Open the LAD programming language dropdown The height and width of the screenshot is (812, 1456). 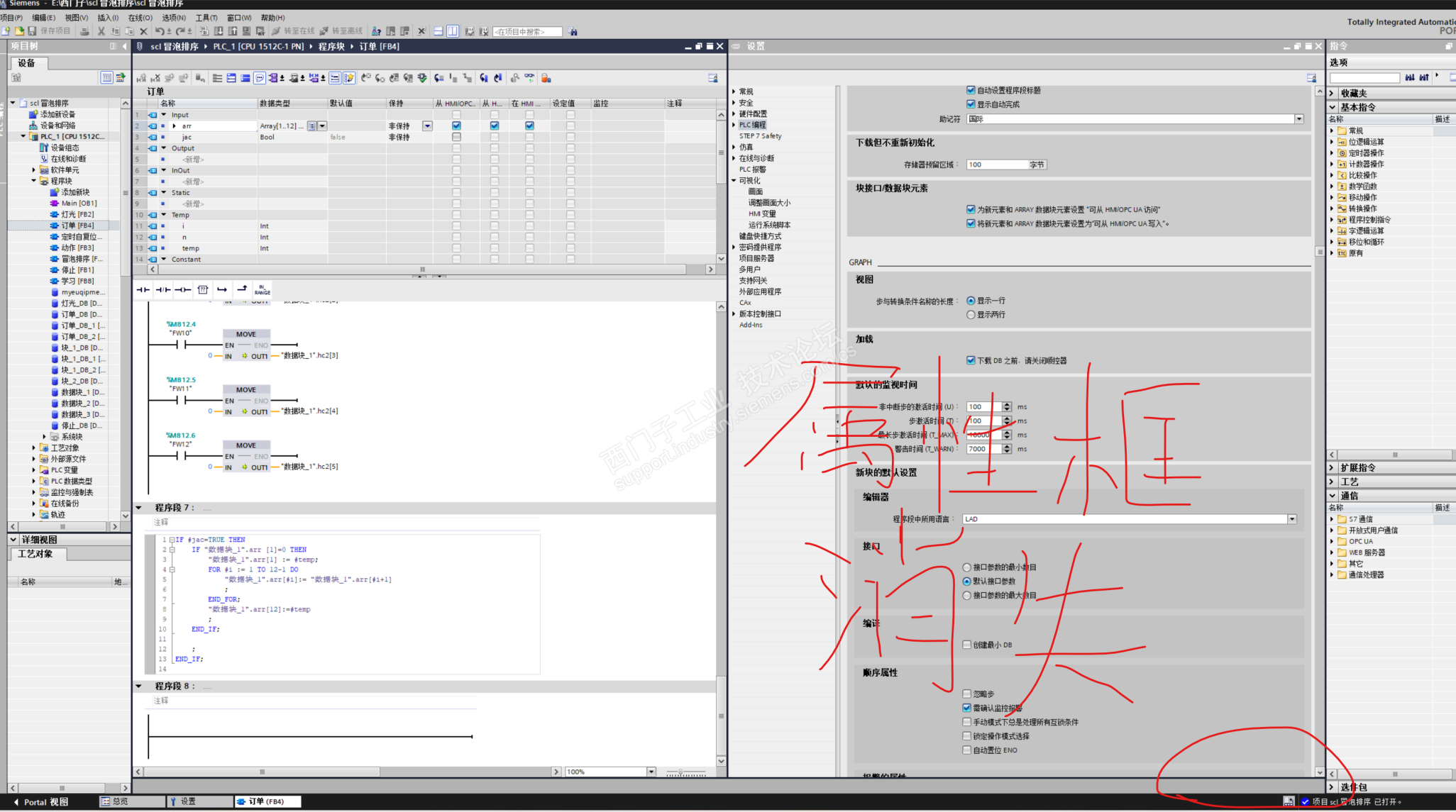[x=1291, y=519]
